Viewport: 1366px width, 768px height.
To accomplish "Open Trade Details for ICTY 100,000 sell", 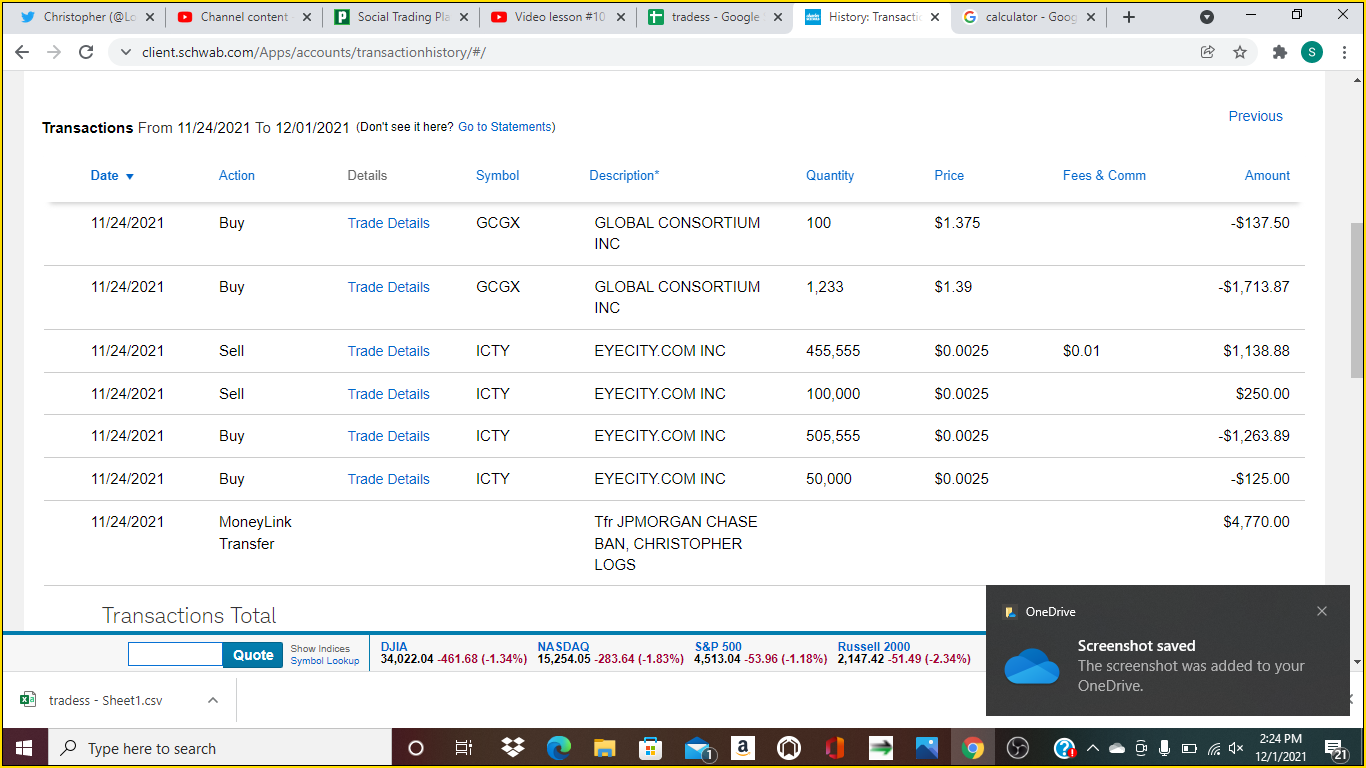I will click(388, 394).
